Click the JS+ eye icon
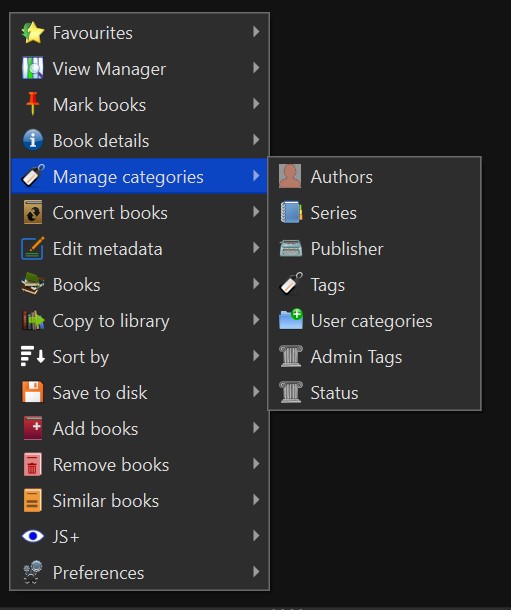511x610 pixels. [x=33, y=536]
